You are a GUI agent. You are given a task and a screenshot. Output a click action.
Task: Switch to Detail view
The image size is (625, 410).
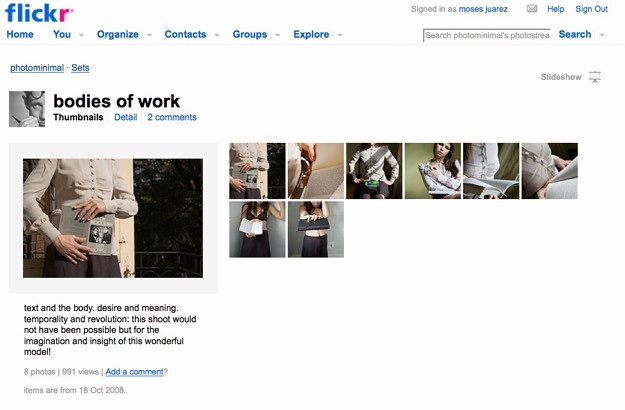[x=126, y=117]
